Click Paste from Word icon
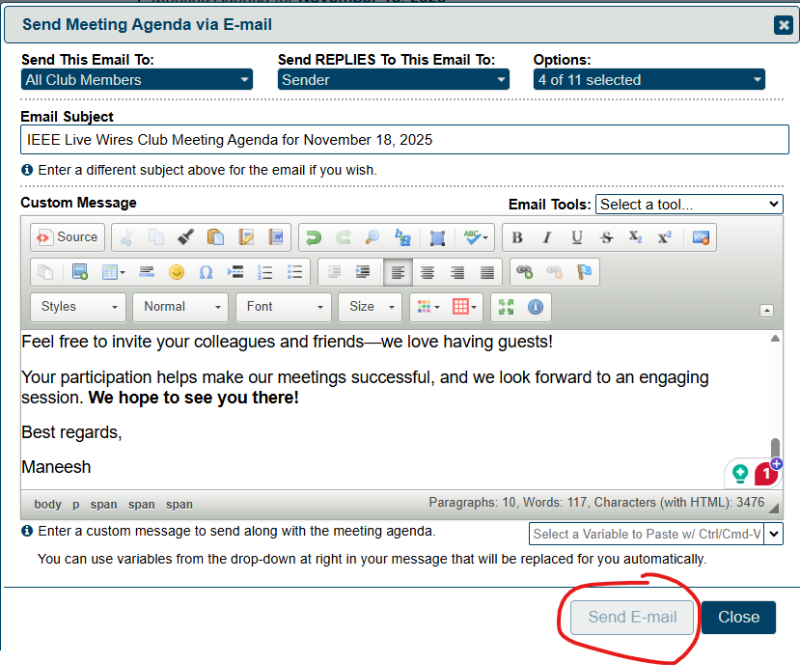Viewport: 800px width, 665px height. [276, 237]
